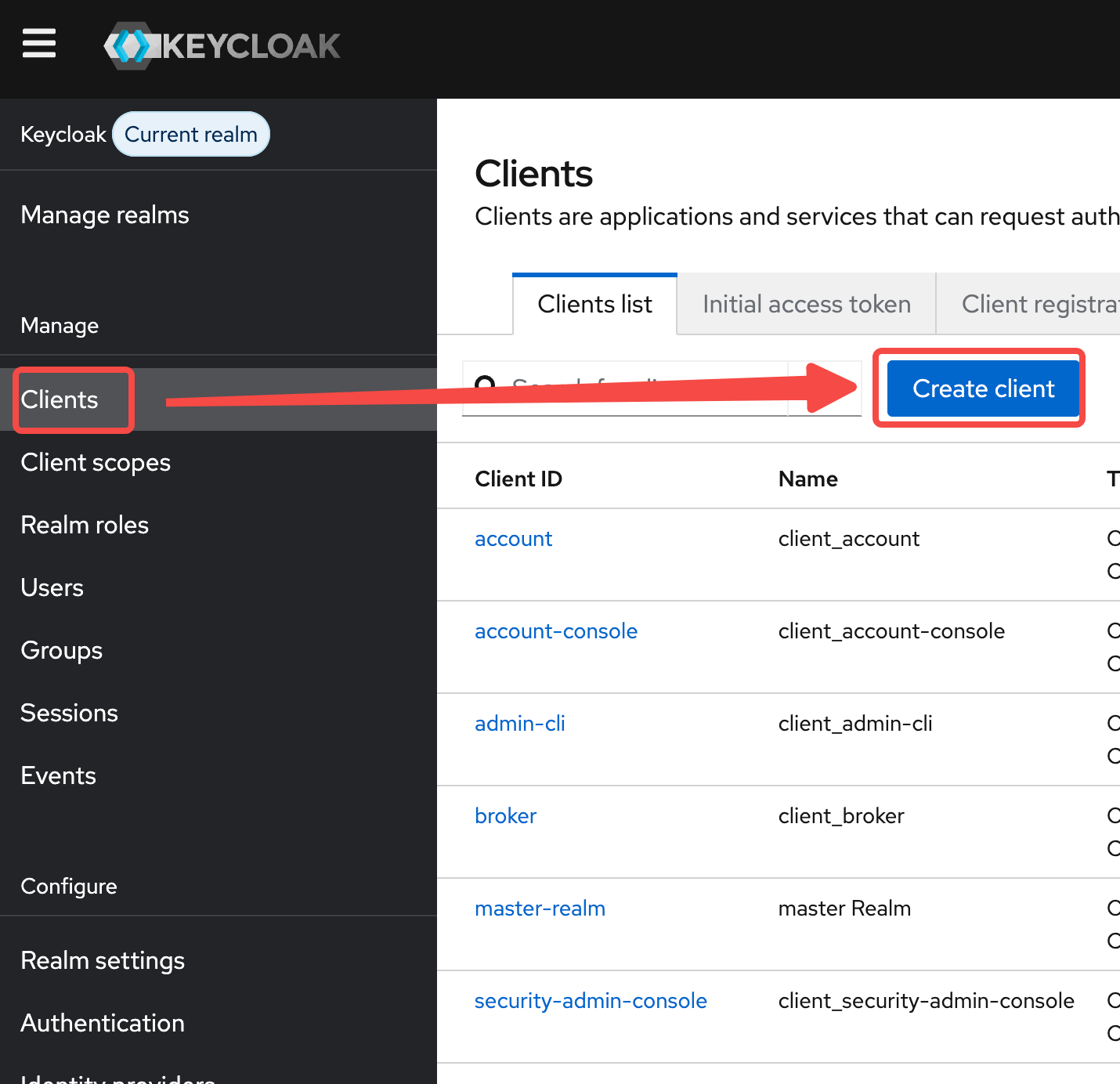
Task: Select the client_account-console name cell
Action: point(891,631)
